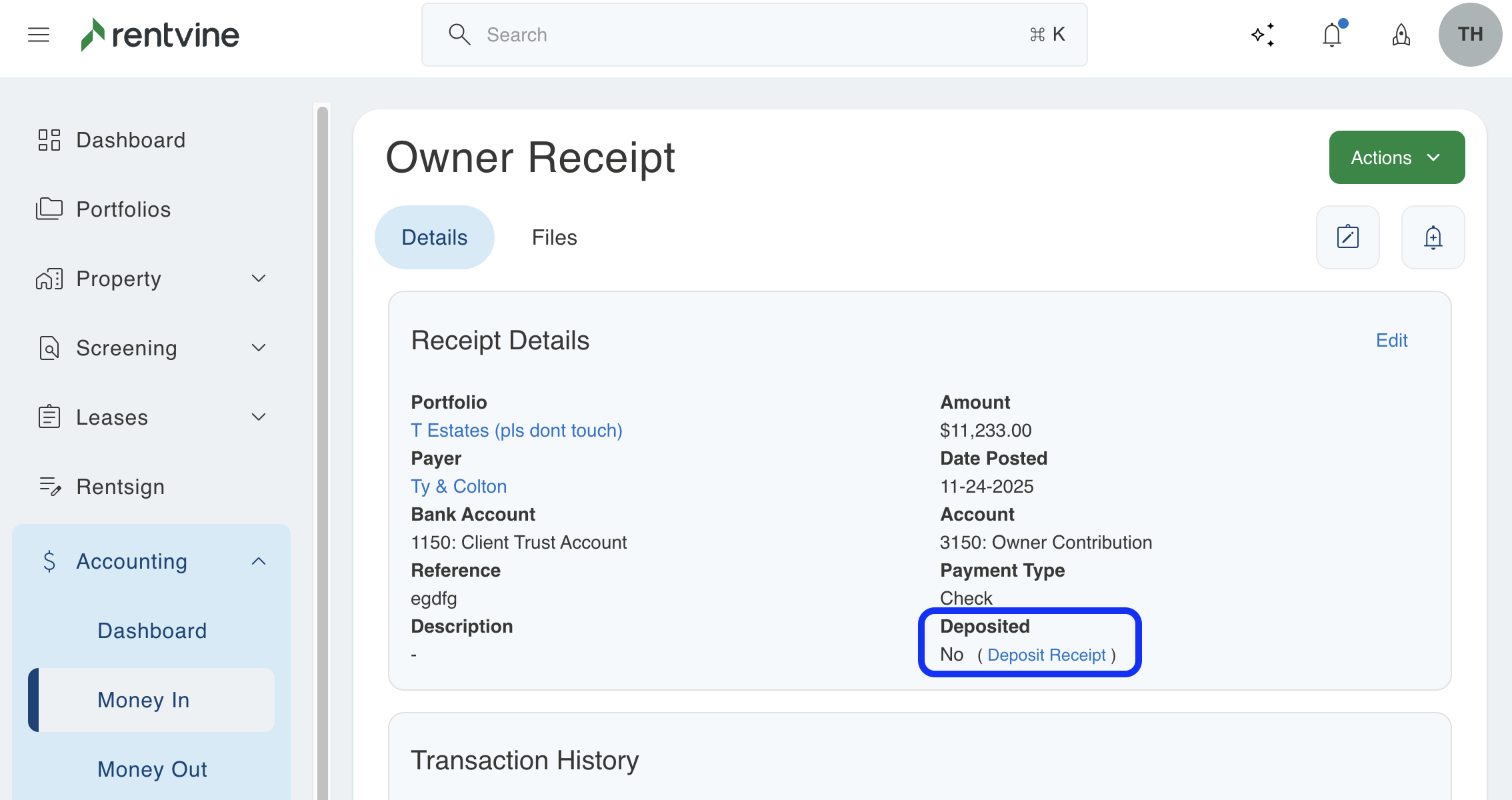Click the rocket icon in header
The image size is (1512, 800).
[x=1401, y=35]
